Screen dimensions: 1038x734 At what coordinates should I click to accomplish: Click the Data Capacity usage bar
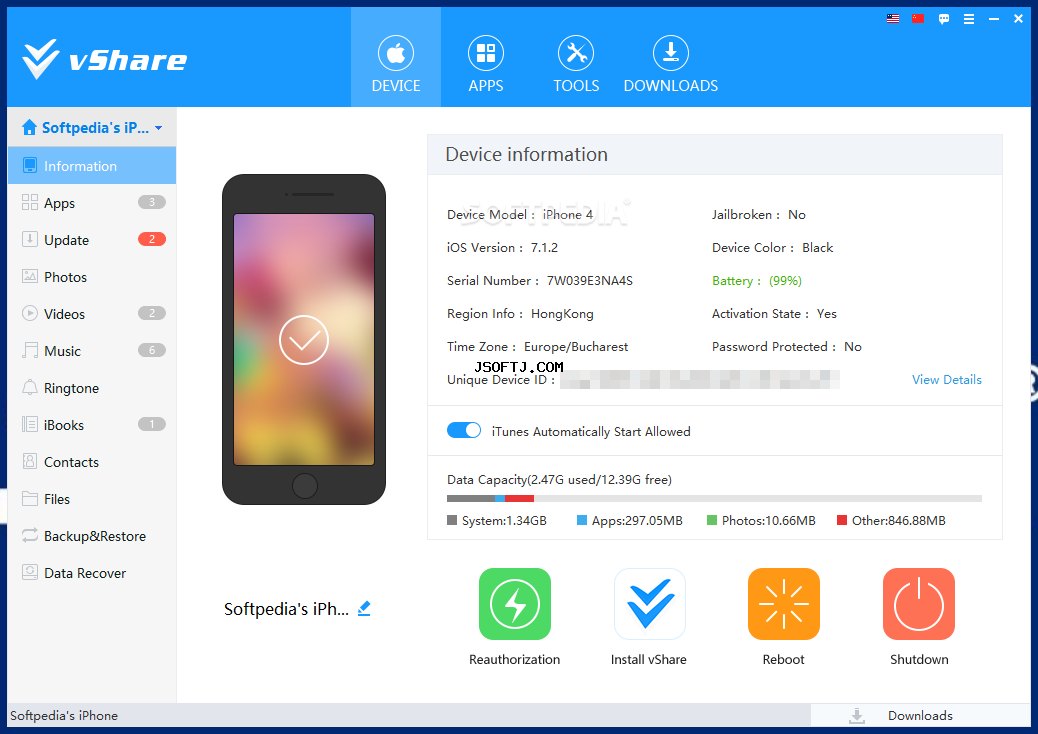(x=714, y=498)
